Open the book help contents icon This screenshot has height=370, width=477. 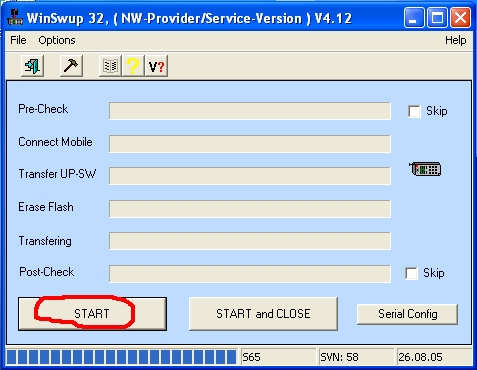tap(110, 66)
